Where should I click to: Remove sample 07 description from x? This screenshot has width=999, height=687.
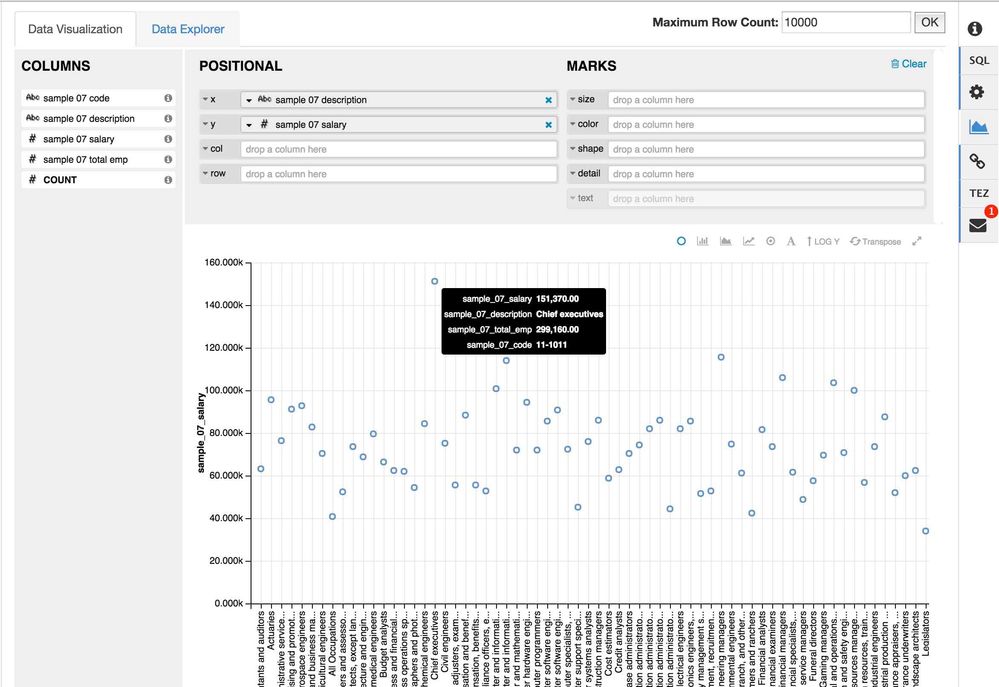[x=549, y=100]
